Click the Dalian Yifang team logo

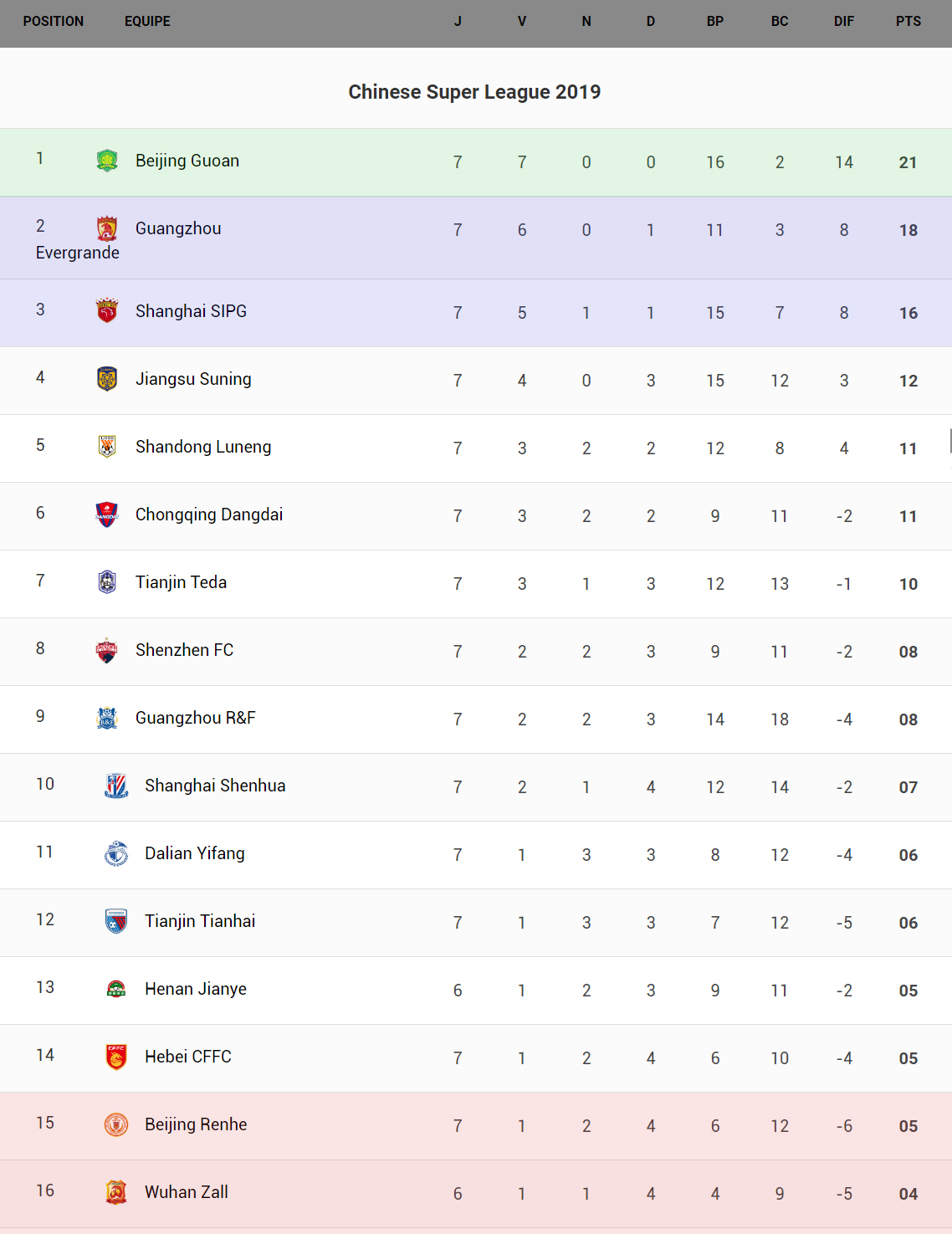pos(116,853)
